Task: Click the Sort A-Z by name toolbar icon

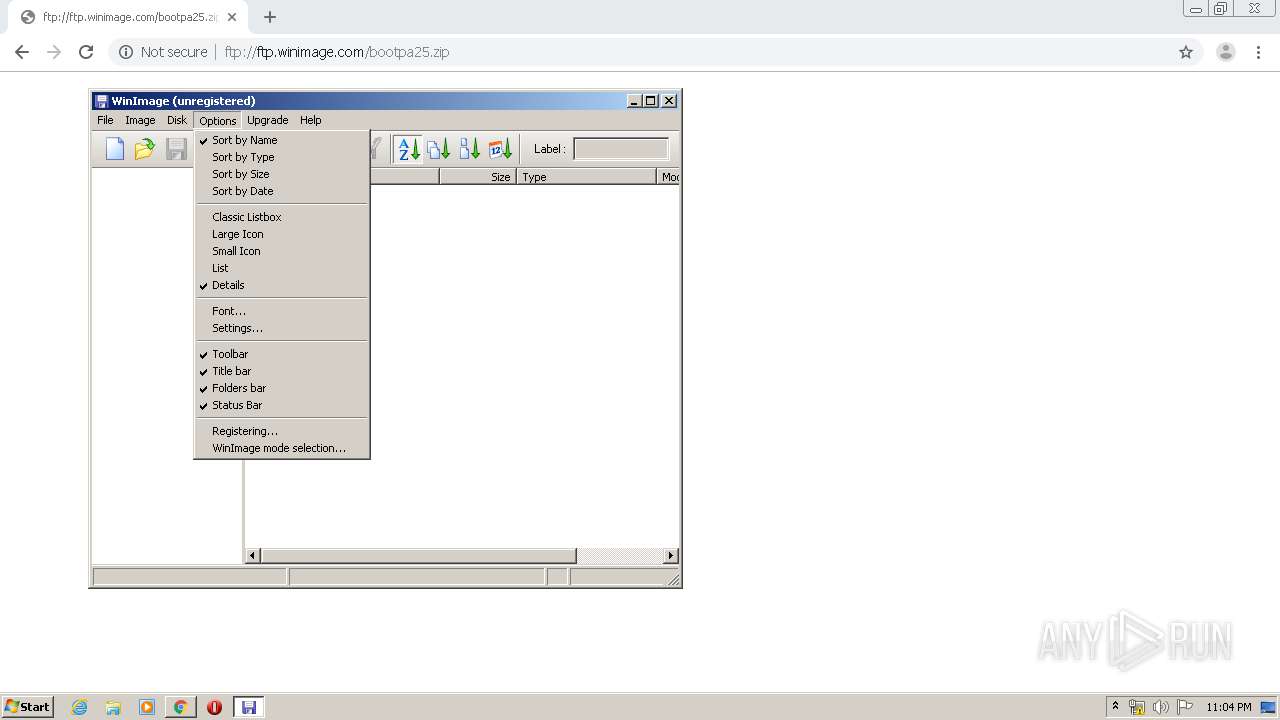Action: 408,149
